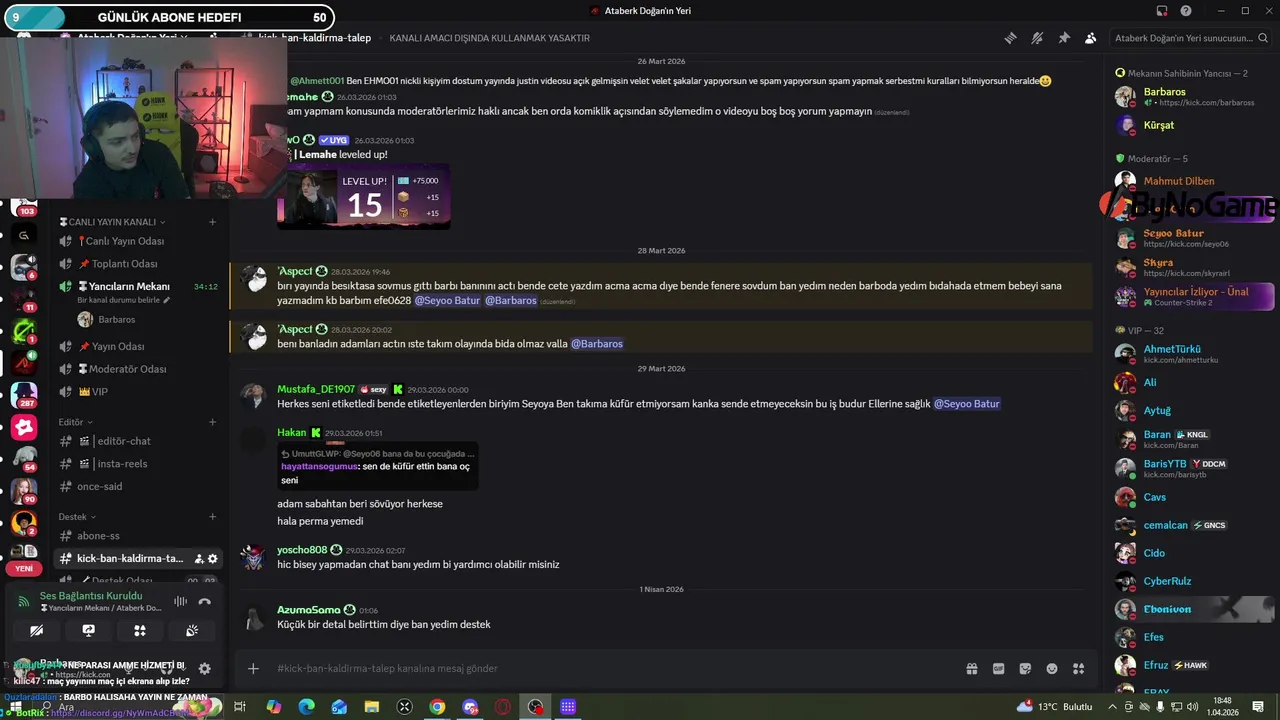Focus the kick-ban-kaldirma-talep message input
The height and width of the screenshot is (720, 1280).
600,669
